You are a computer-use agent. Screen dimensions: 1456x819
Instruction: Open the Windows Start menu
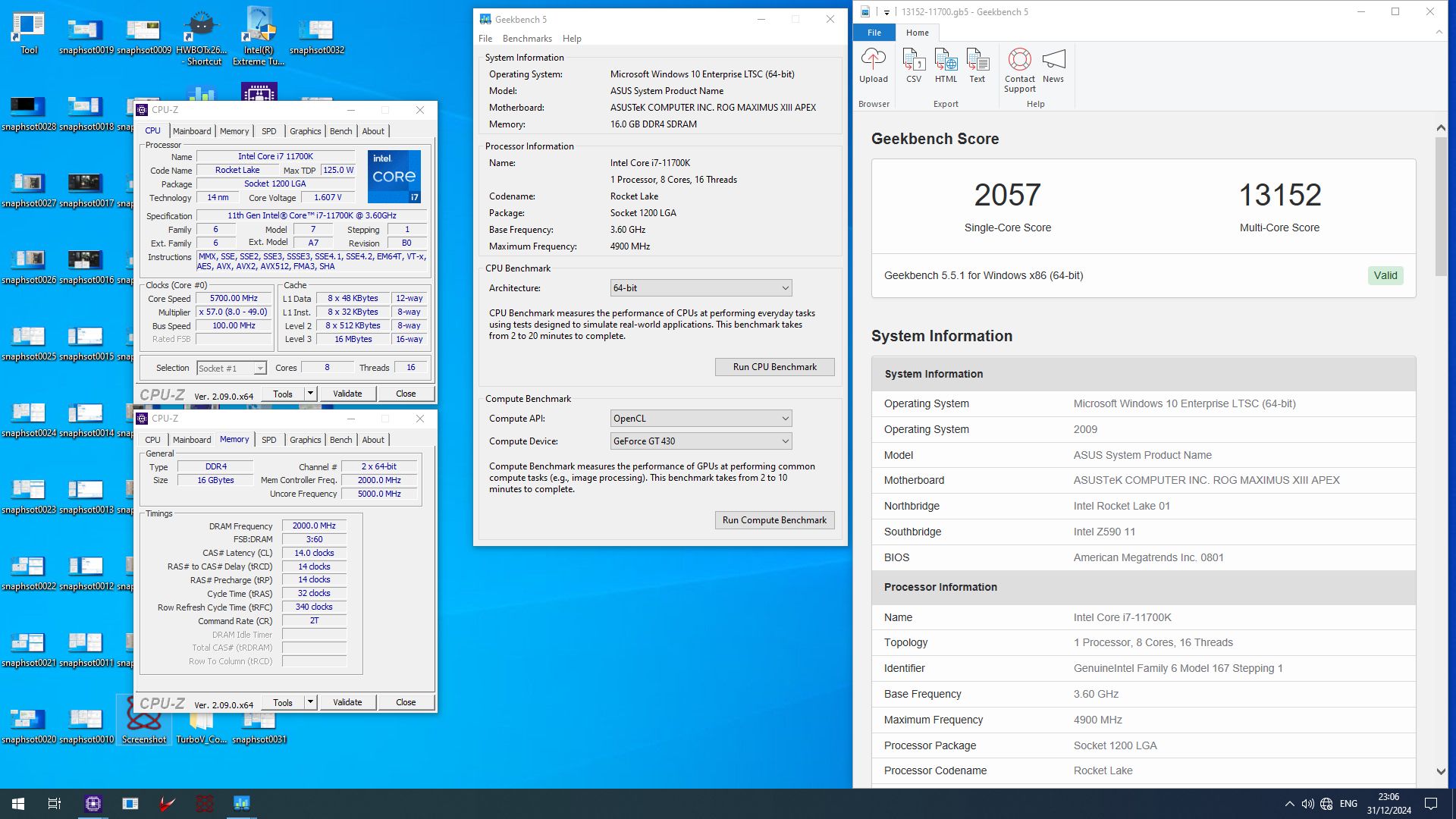tap(18, 804)
